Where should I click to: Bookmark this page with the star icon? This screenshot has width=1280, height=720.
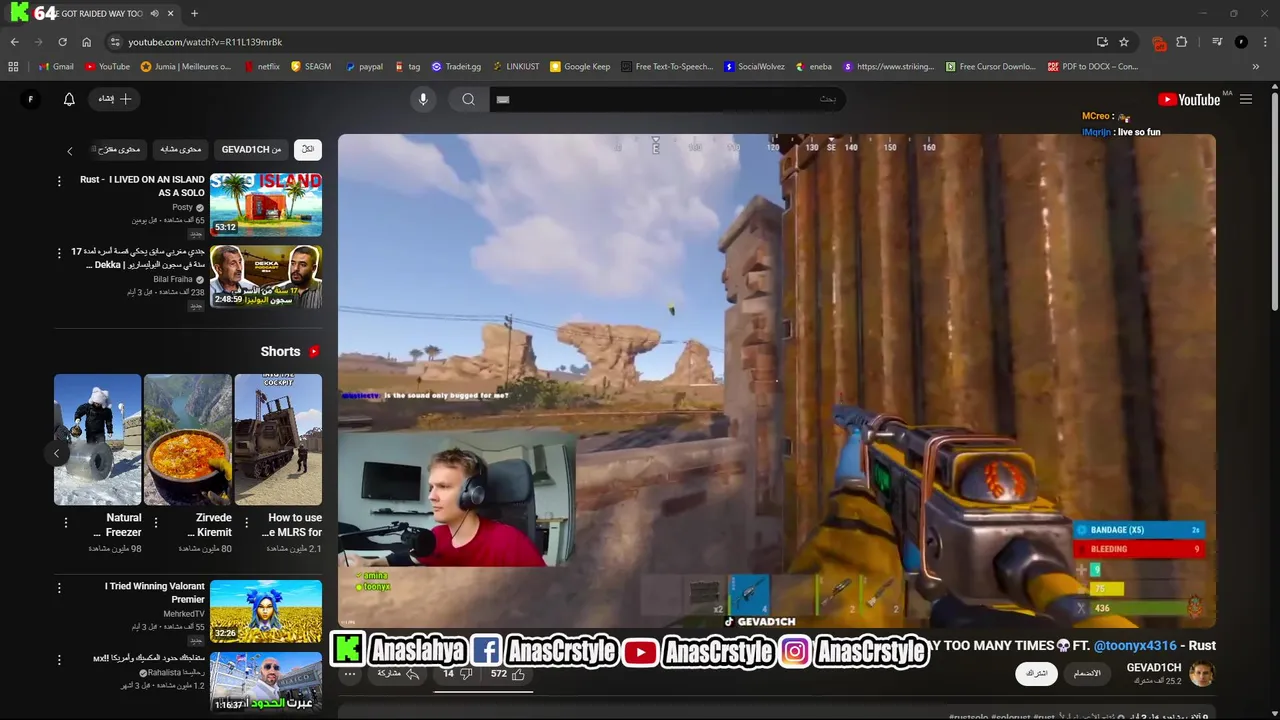[1124, 42]
